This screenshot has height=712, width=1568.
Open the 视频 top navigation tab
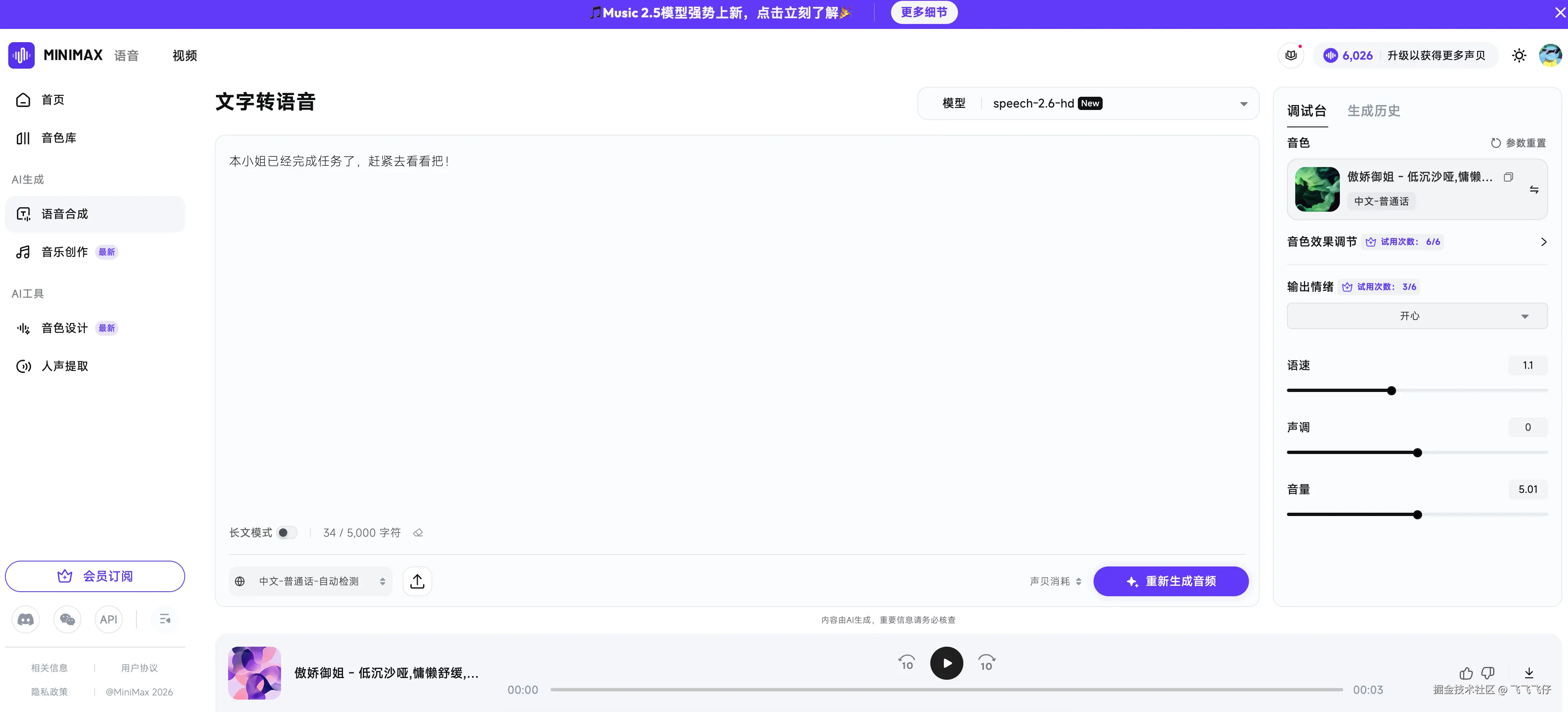point(184,55)
